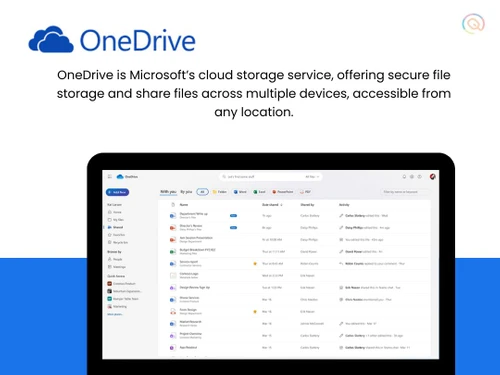The height and width of the screenshot is (375, 500).
Task: Switch to the By you tab
Action: tap(186, 192)
